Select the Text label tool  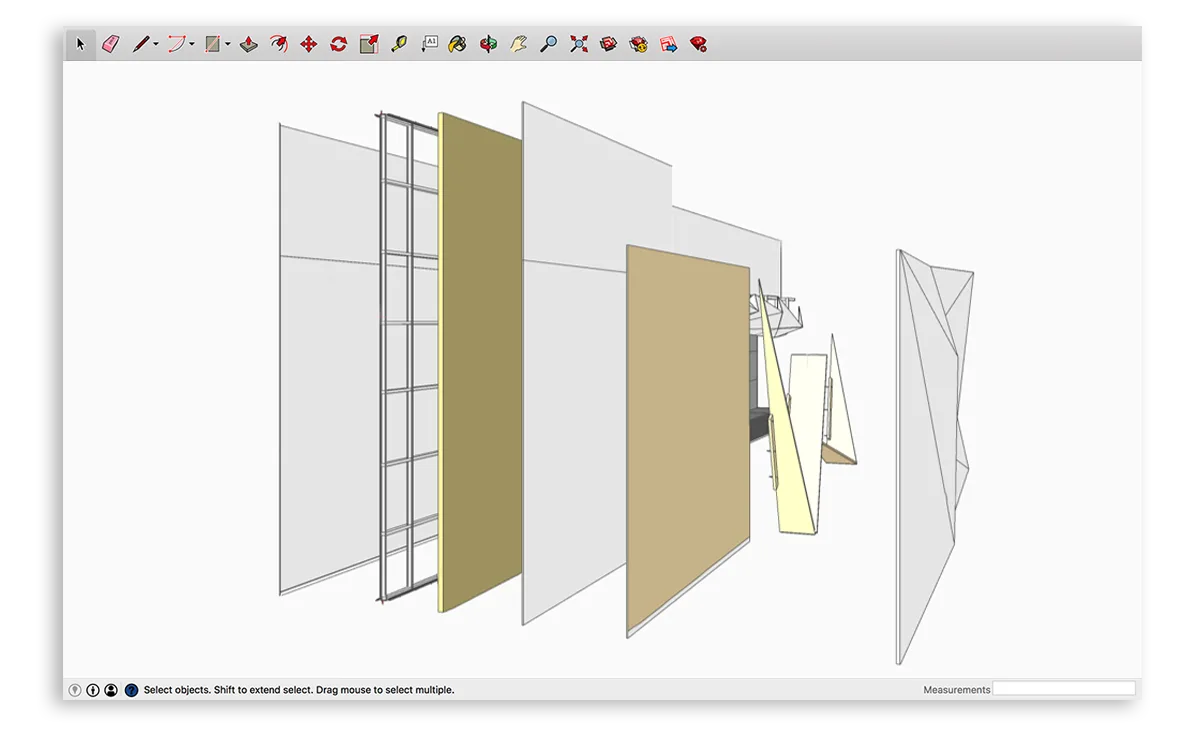coord(429,44)
